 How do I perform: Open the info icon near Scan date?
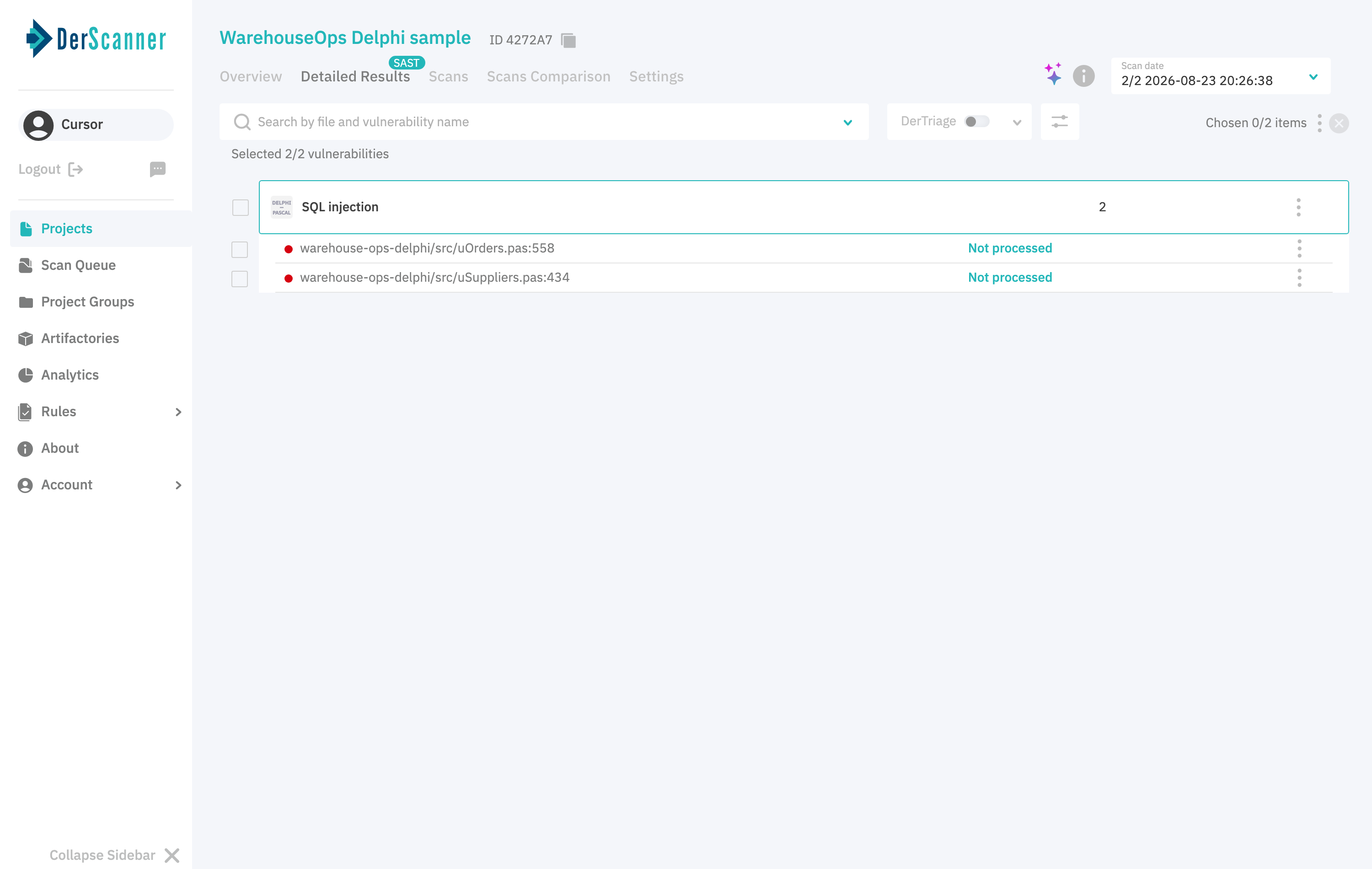[1083, 76]
